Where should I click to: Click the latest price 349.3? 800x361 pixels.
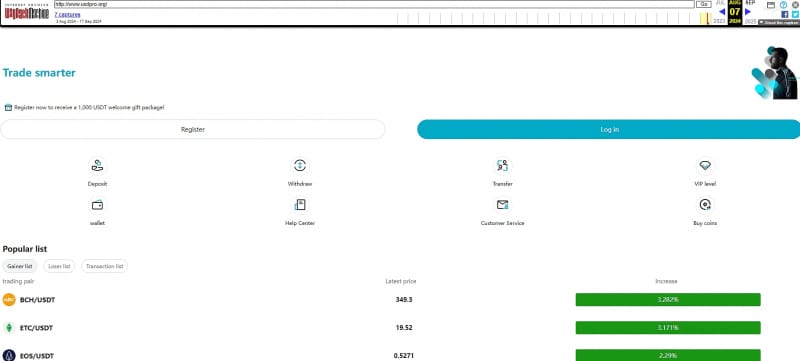tap(404, 300)
